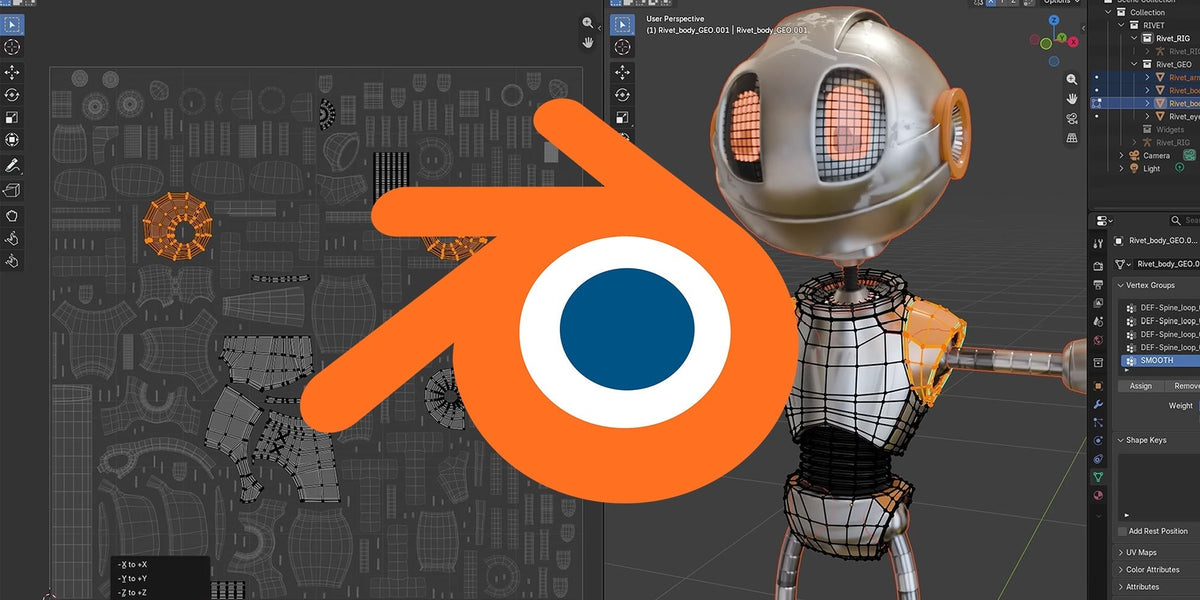
Task: Select the Pinch sculpt tool in UV editor
Action: click(12, 260)
